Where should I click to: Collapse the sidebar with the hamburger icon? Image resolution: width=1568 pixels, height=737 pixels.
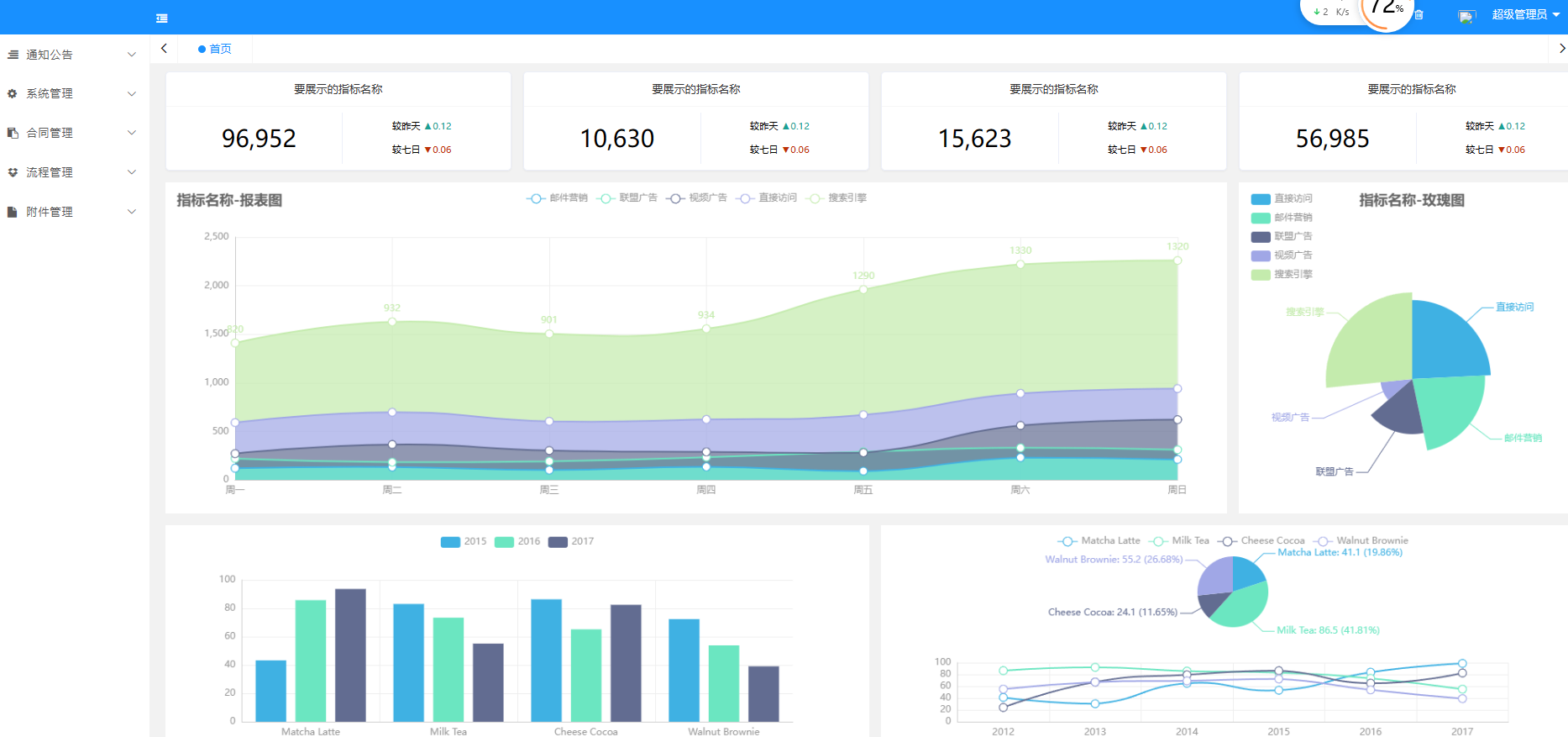pyautogui.click(x=162, y=18)
